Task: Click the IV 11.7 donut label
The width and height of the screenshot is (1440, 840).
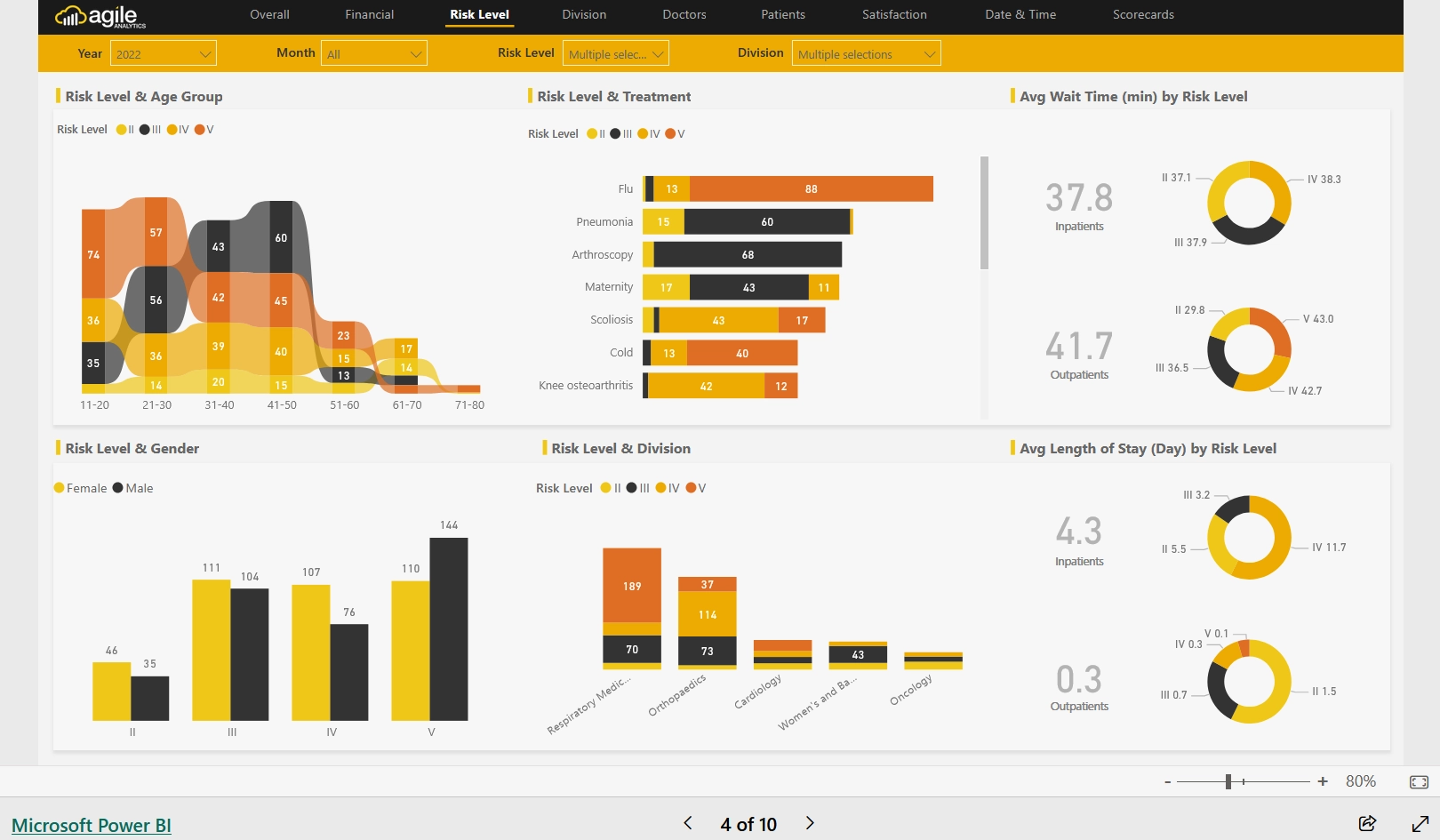Action: tap(1329, 548)
